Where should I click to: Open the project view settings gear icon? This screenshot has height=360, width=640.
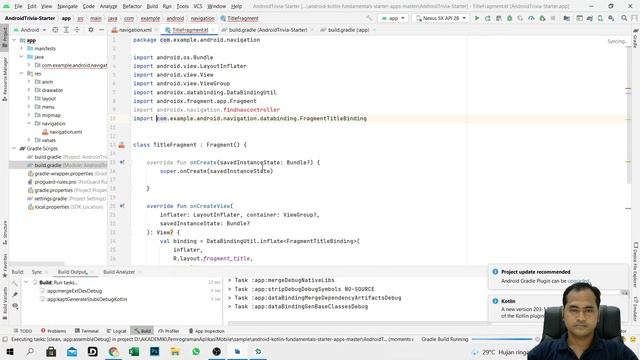click(91, 30)
